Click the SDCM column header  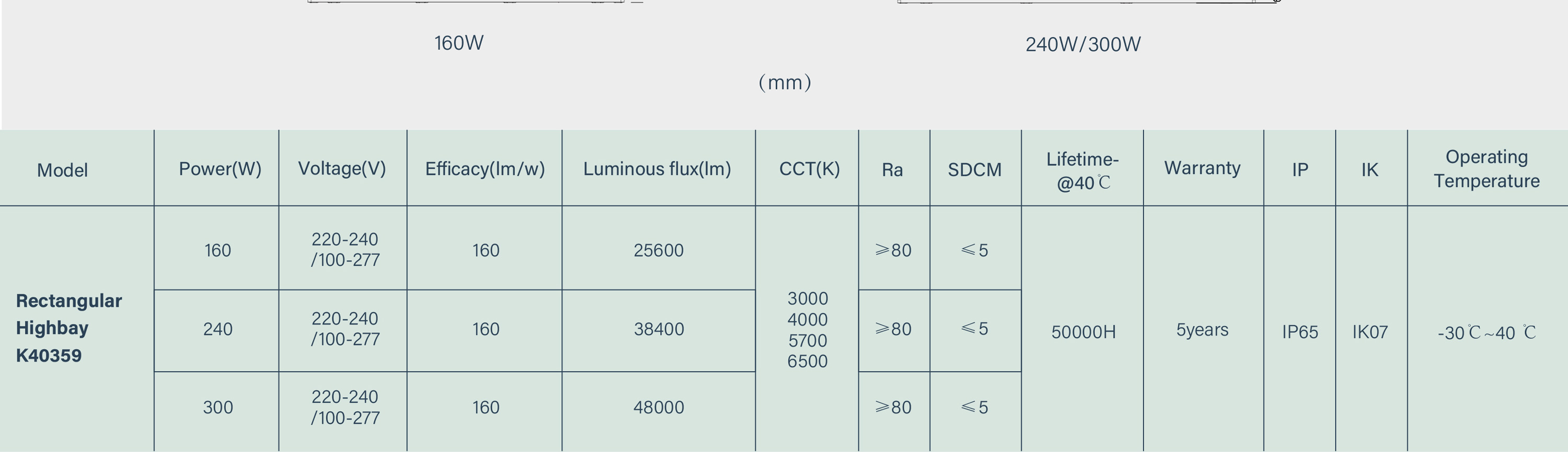(x=975, y=170)
